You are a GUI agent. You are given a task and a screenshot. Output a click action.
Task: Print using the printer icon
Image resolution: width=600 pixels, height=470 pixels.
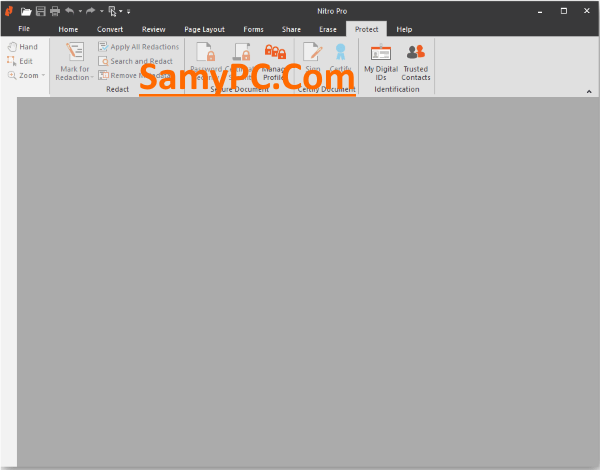coord(55,11)
